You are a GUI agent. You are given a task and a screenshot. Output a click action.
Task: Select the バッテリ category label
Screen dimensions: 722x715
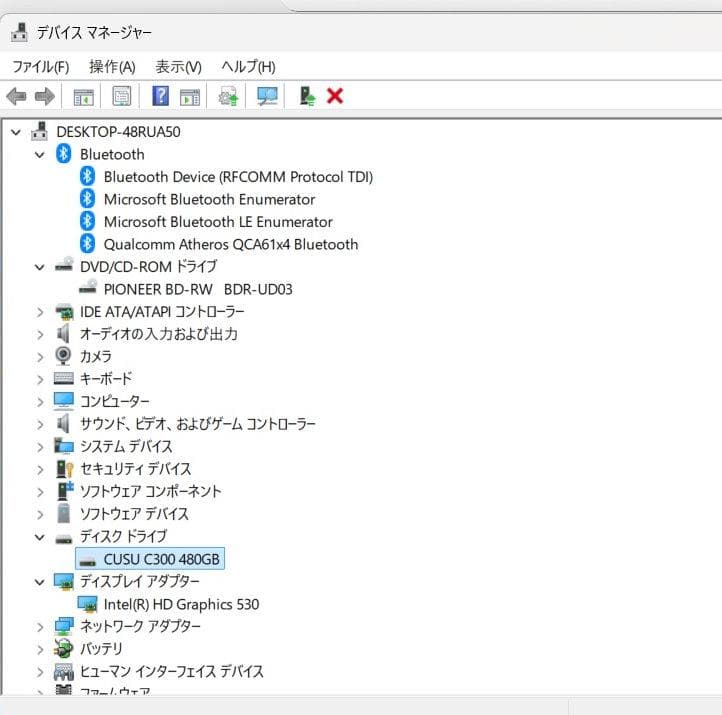[x=101, y=649]
